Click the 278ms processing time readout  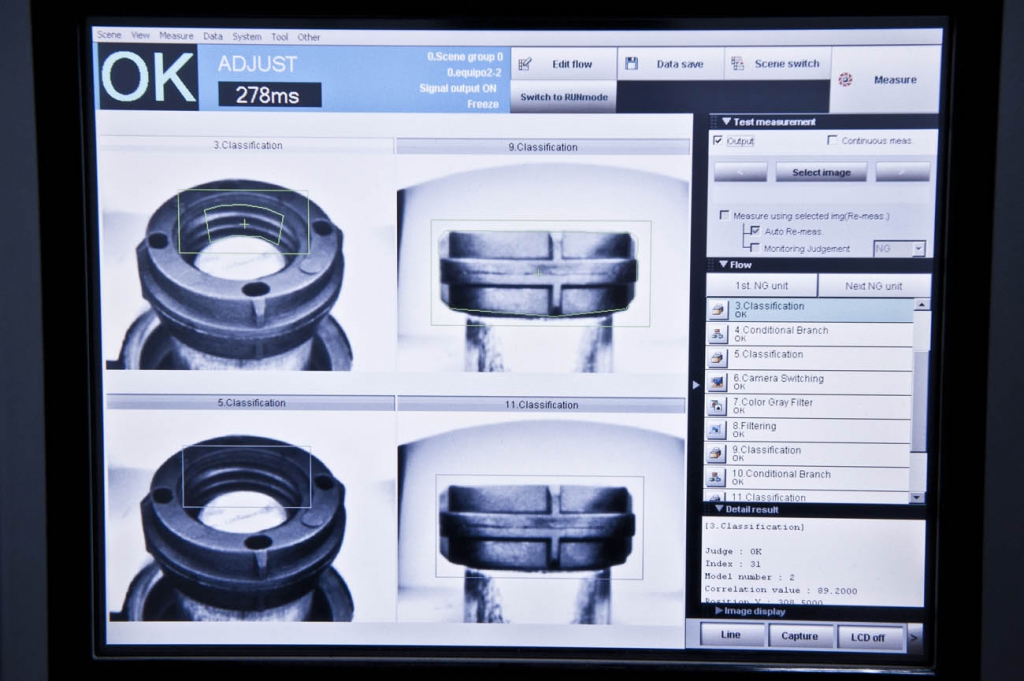click(x=268, y=95)
